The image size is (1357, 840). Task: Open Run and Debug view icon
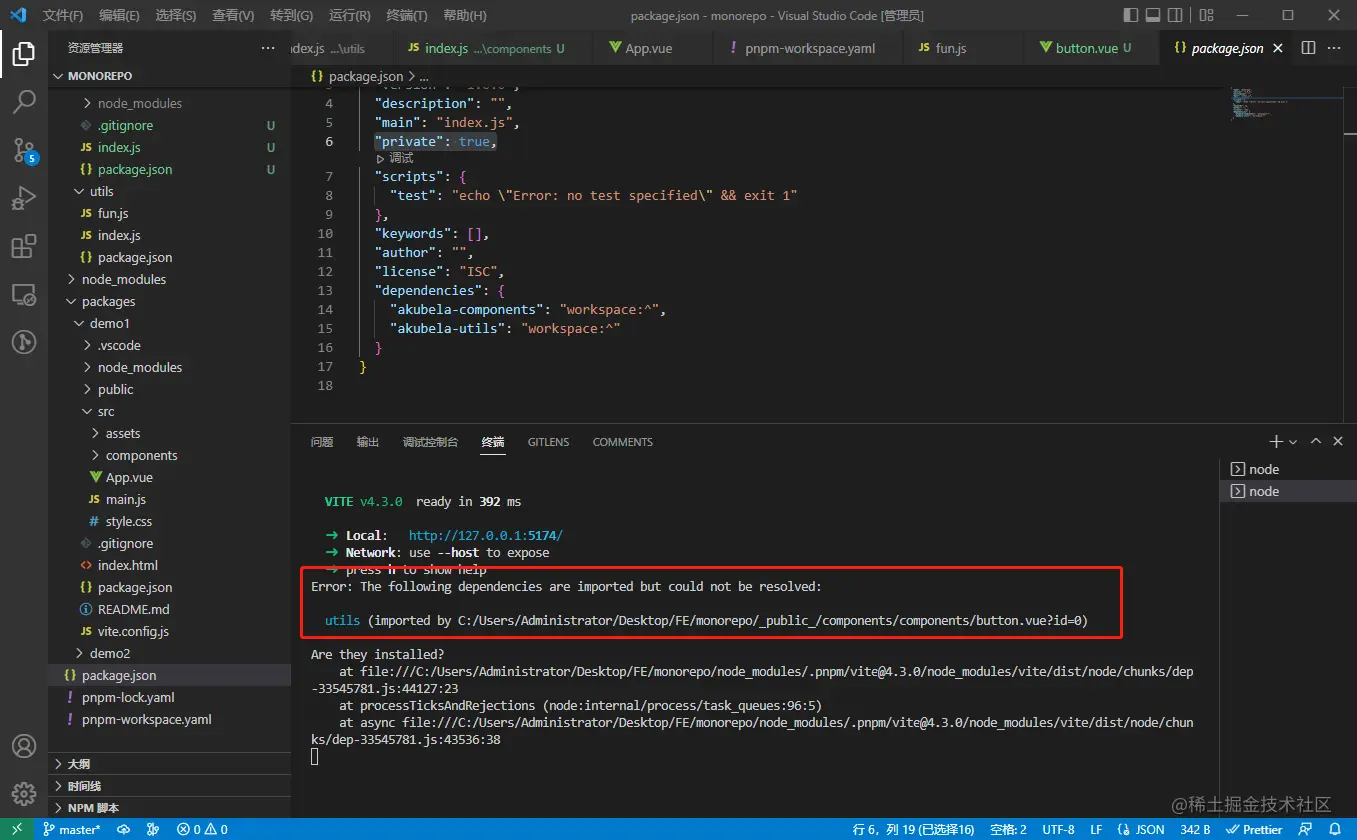click(x=24, y=198)
